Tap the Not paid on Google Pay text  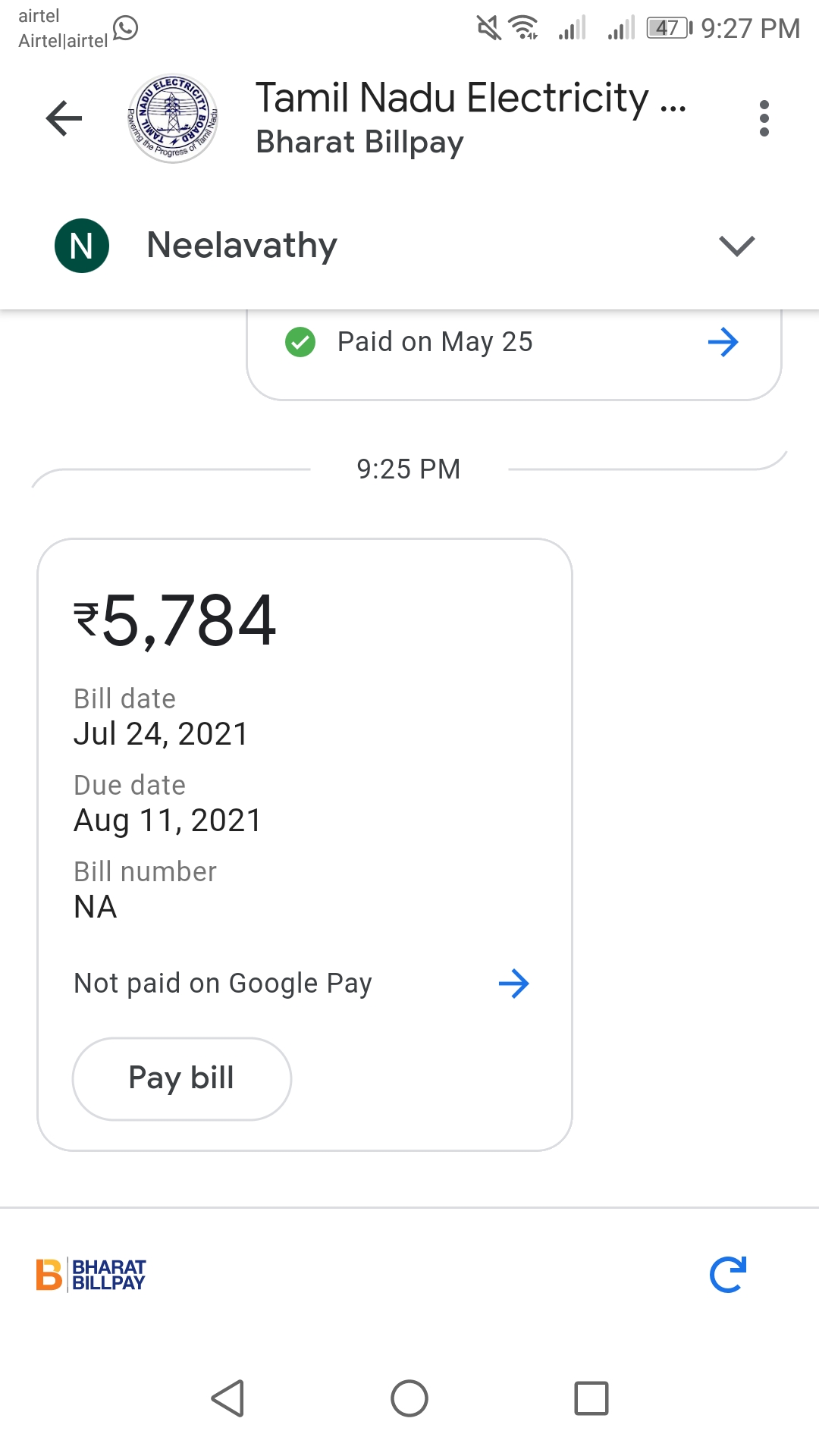click(223, 984)
